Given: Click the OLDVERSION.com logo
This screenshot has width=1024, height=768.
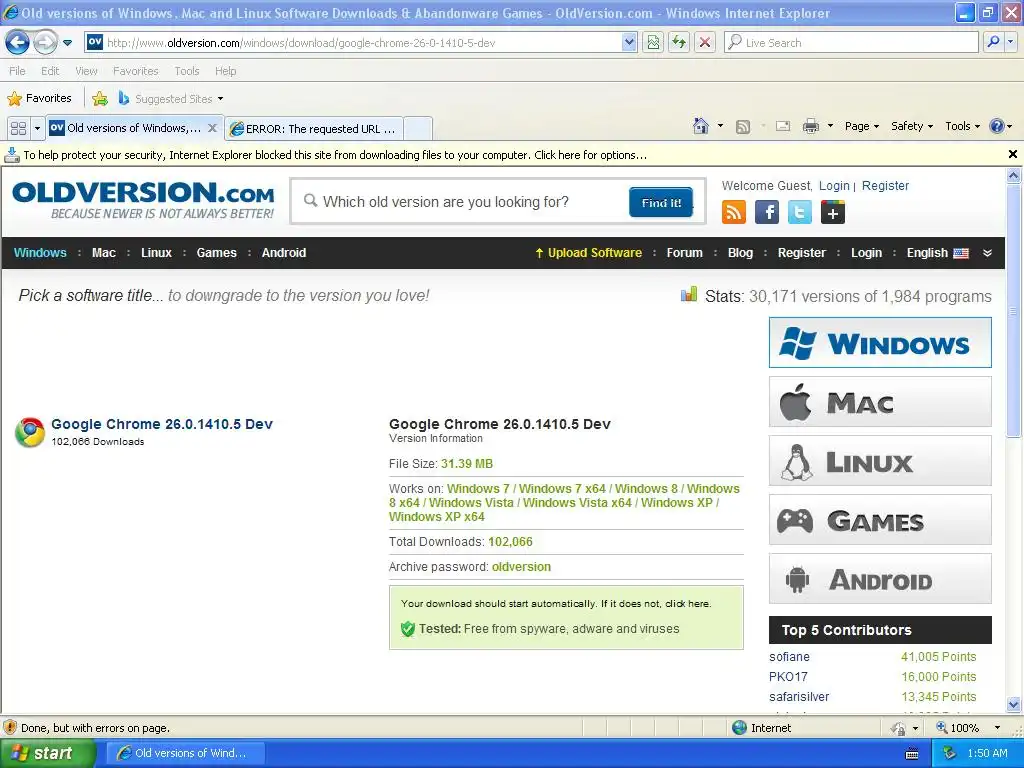Looking at the screenshot, I should coord(143,200).
